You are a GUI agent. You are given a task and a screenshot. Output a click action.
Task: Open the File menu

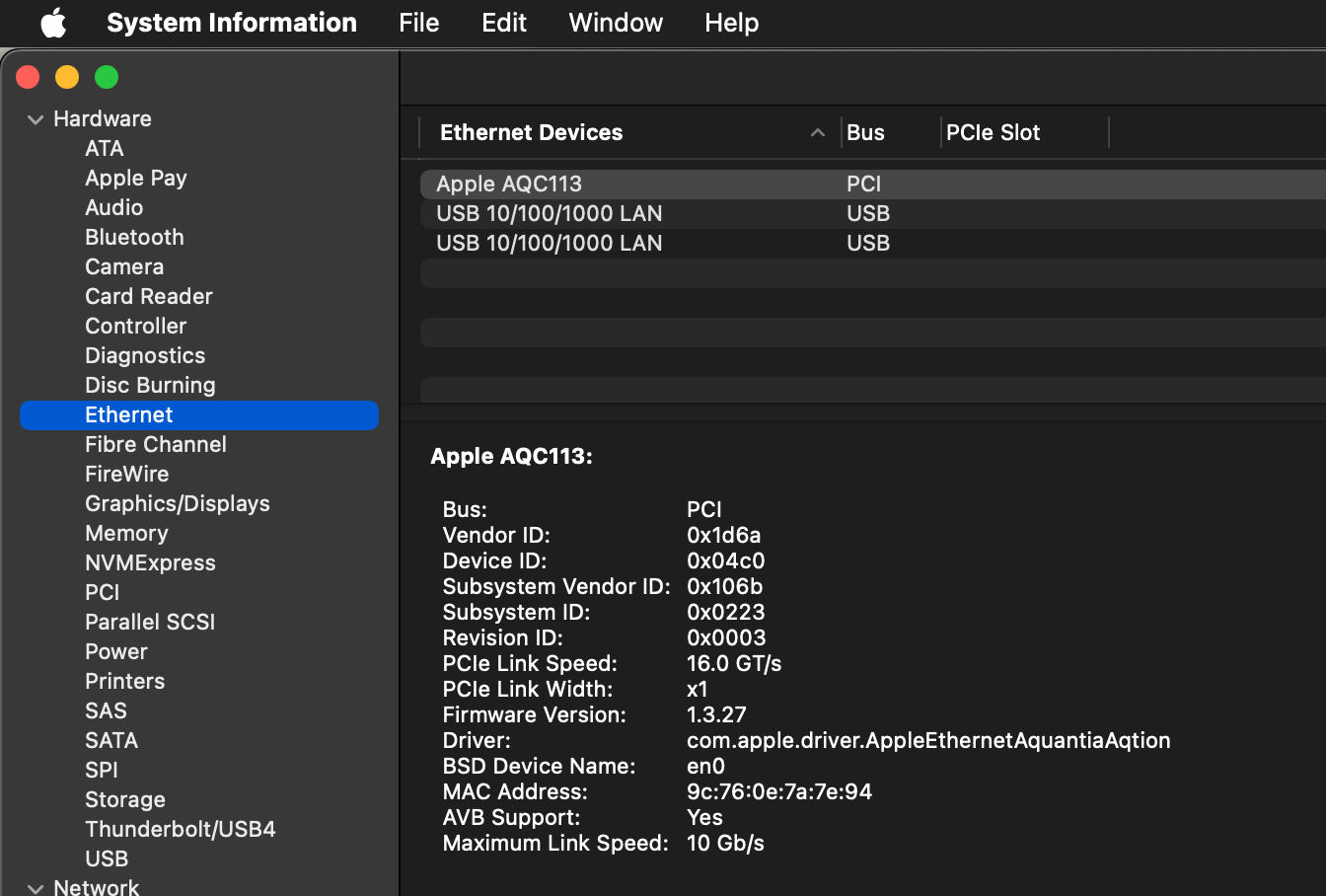[418, 23]
